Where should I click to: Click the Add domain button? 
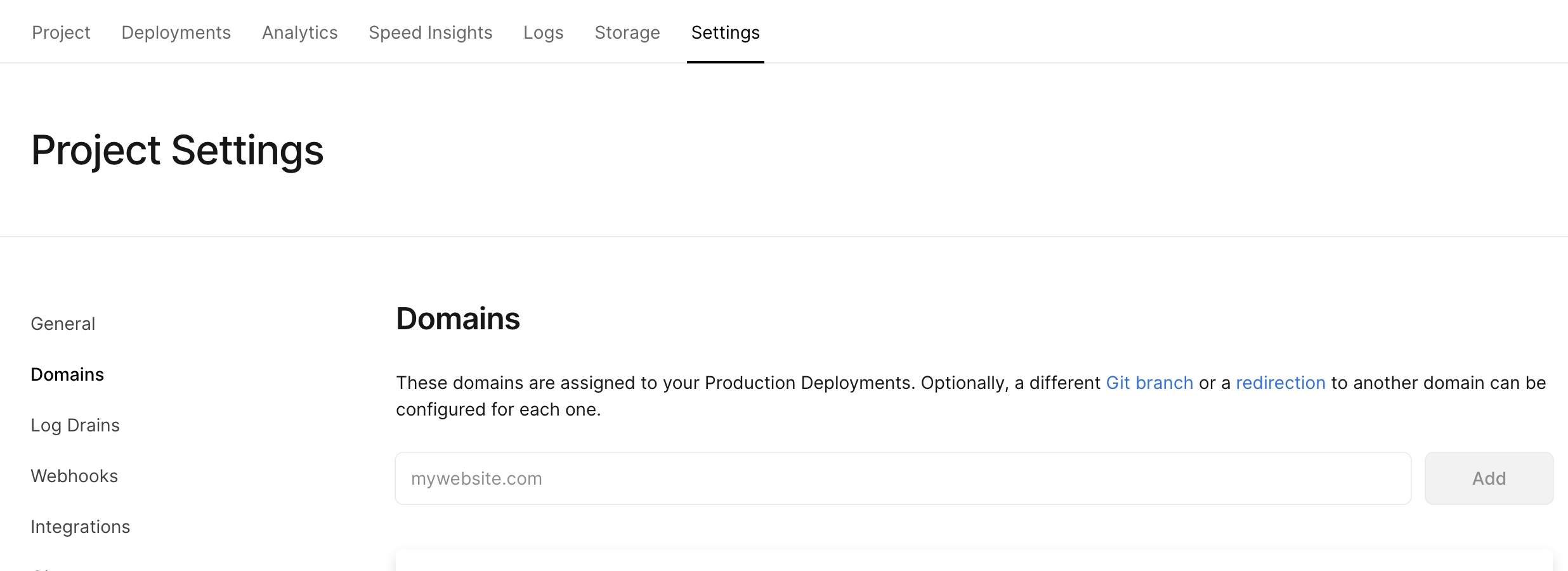[x=1489, y=478]
